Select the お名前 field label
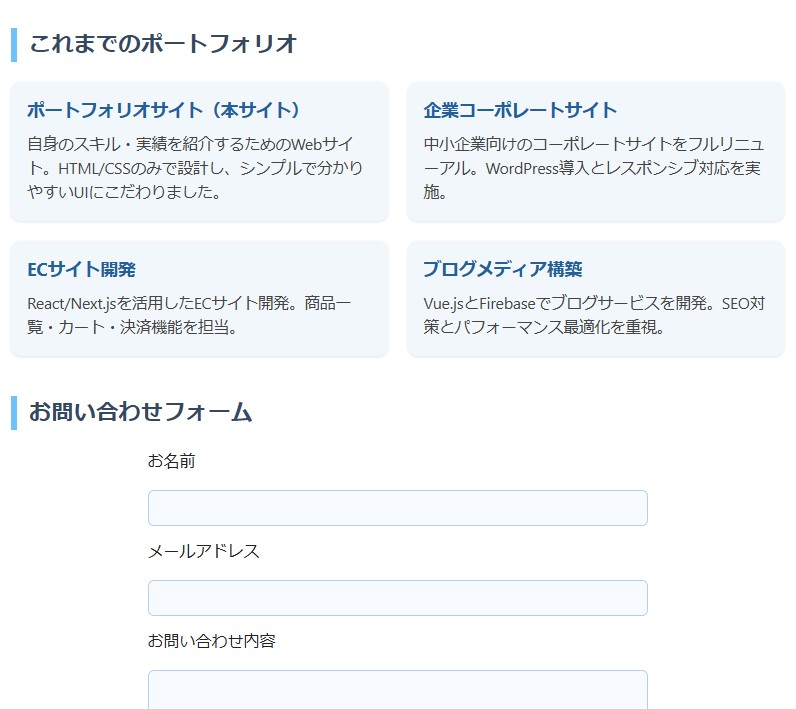 pyautogui.click(x=172, y=461)
